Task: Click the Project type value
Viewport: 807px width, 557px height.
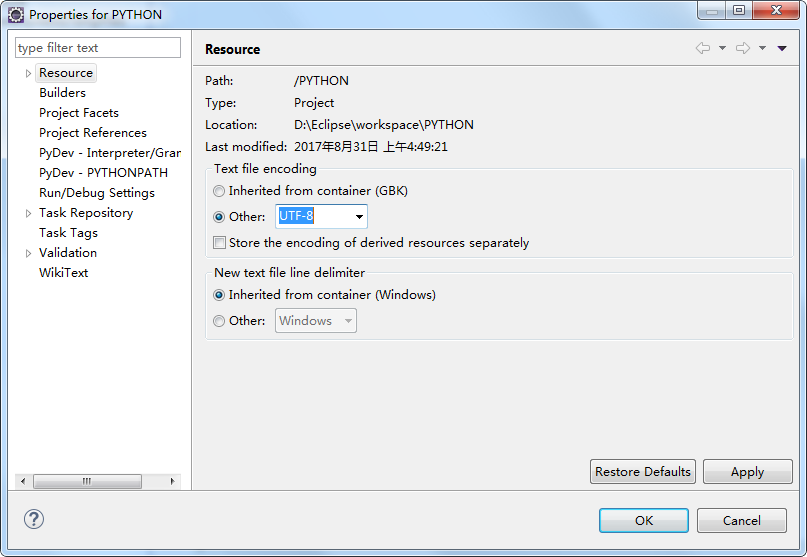Action: click(314, 103)
